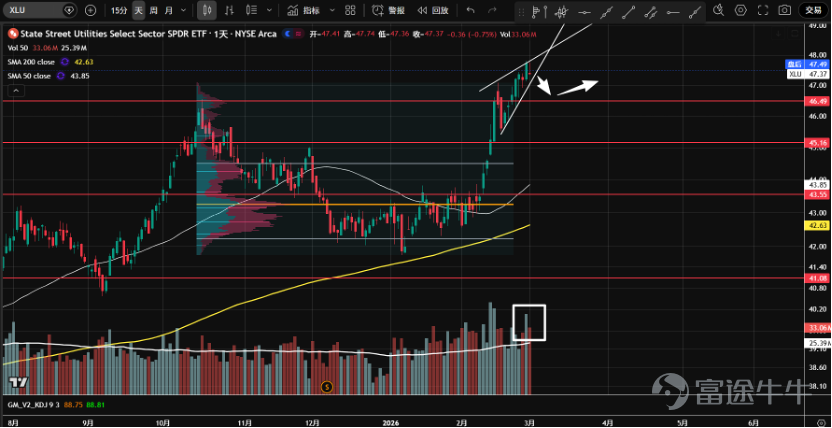The width and height of the screenshot is (832, 428).
Task: Select the horizontal line drawing tool
Action: tap(584, 12)
